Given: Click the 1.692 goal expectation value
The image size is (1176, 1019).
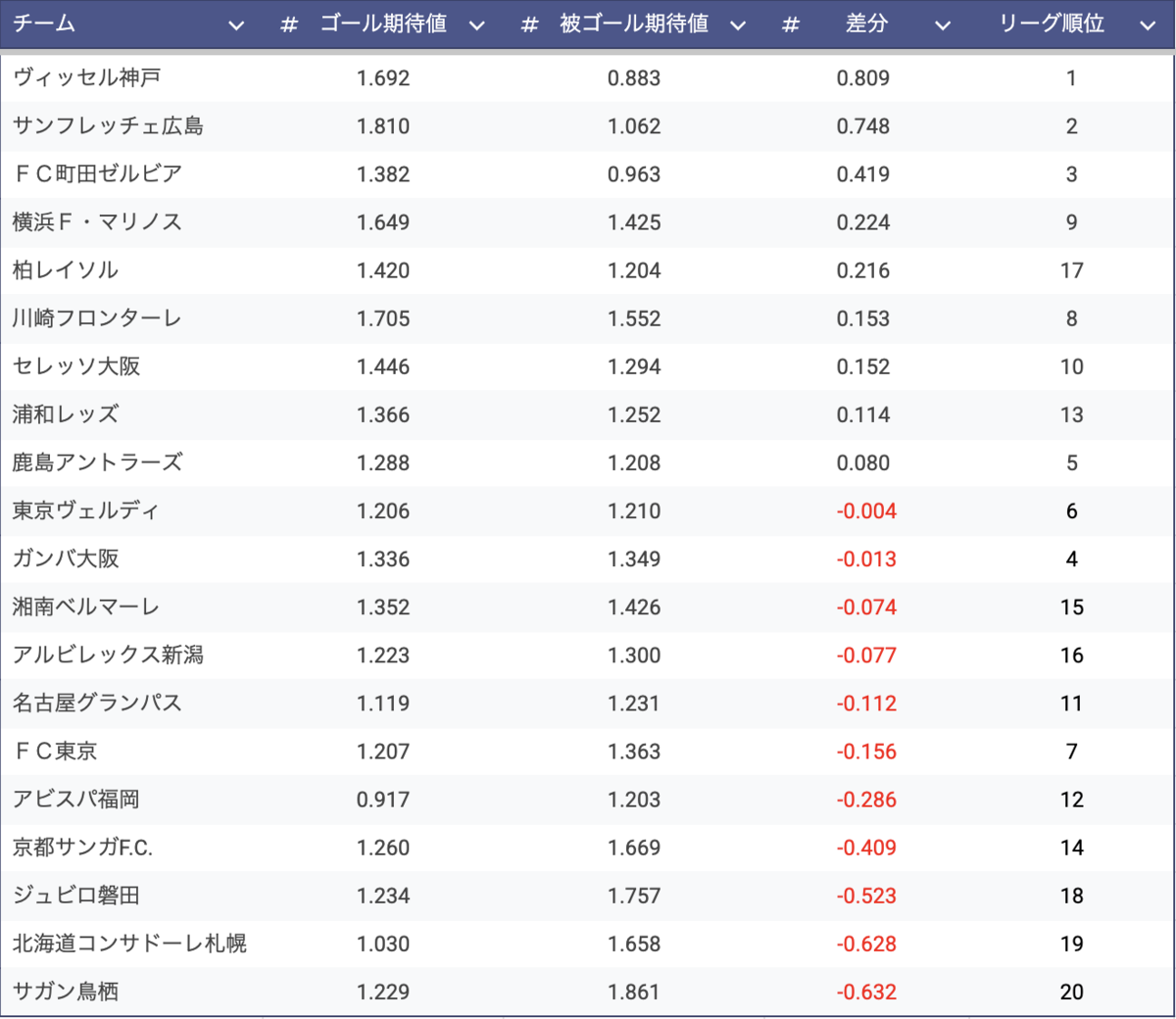Looking at the screenshot, I should pyautogui.click(x=383, y=78).
